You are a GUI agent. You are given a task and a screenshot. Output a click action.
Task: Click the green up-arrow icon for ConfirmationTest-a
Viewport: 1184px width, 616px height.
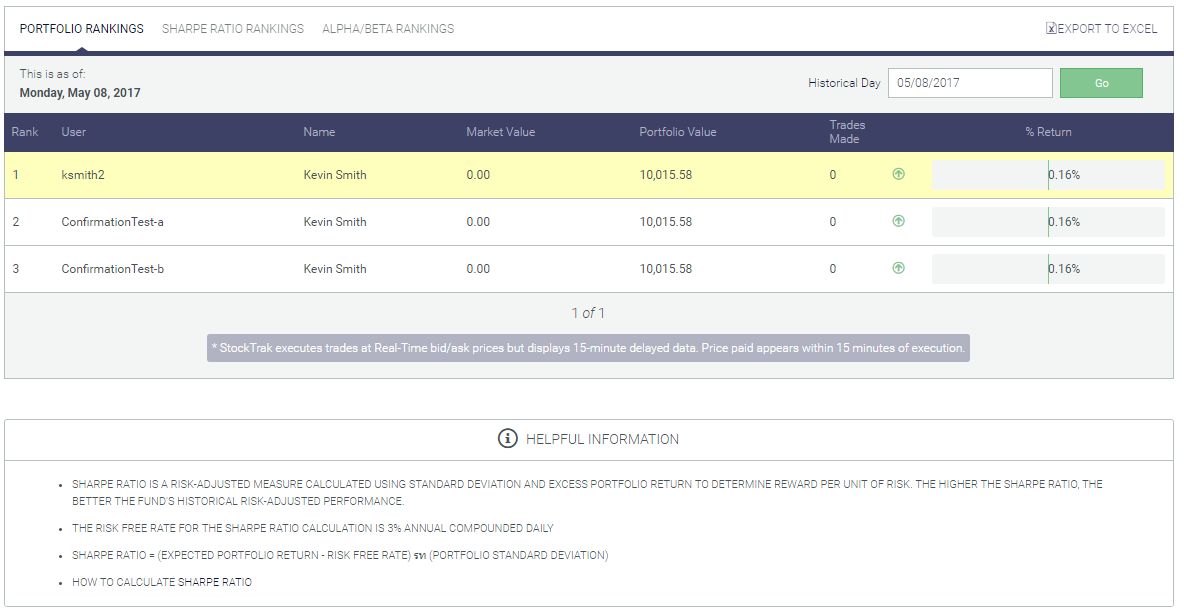tap(898, 221)
